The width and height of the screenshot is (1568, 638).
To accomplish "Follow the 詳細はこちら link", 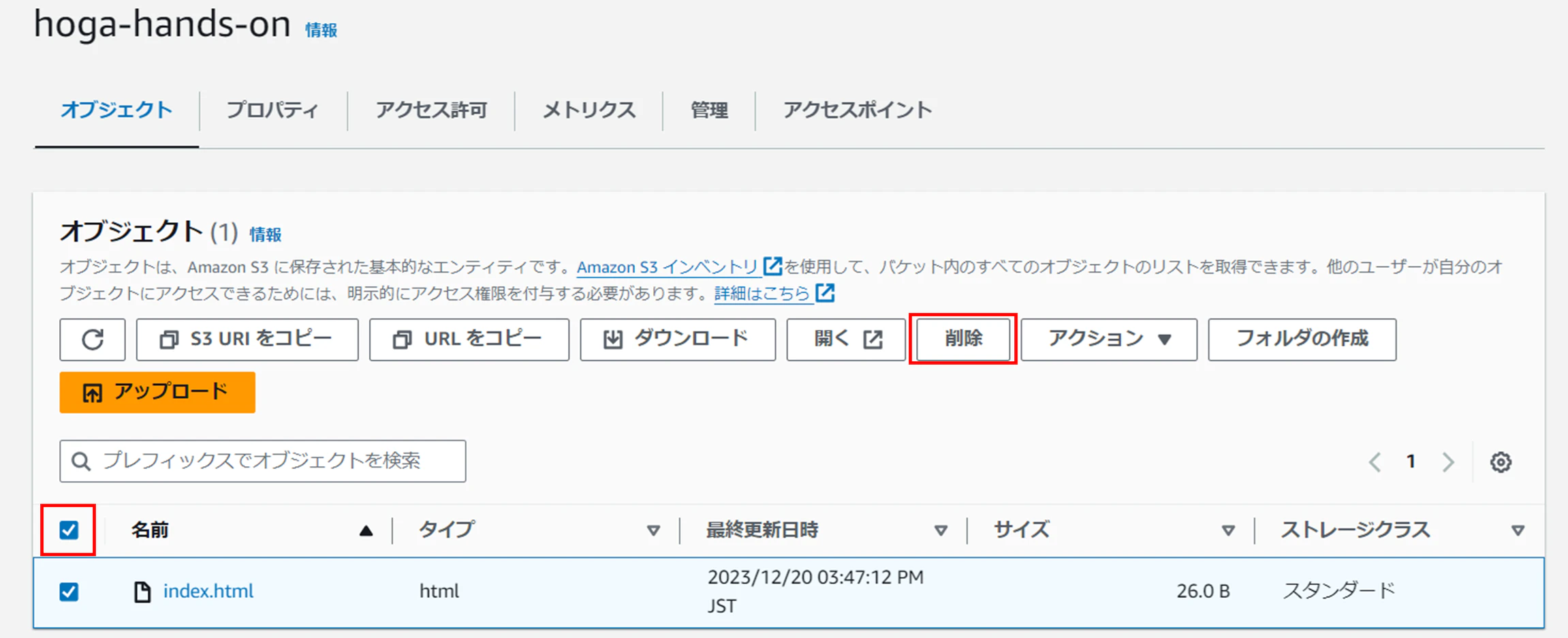I will coord(762,294).
